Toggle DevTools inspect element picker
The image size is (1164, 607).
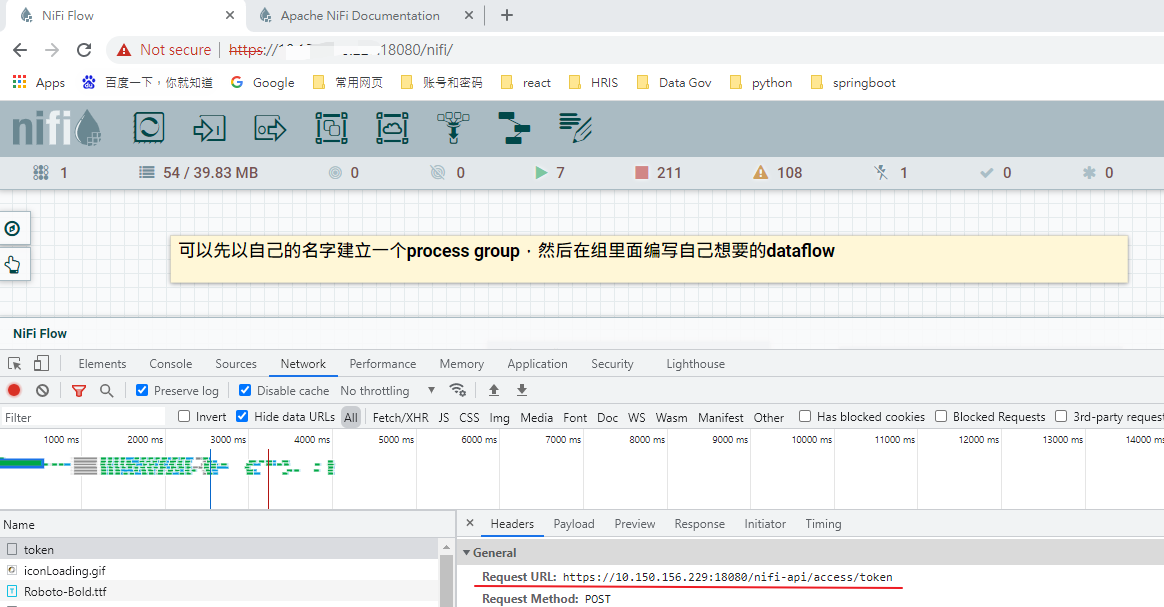14,364
